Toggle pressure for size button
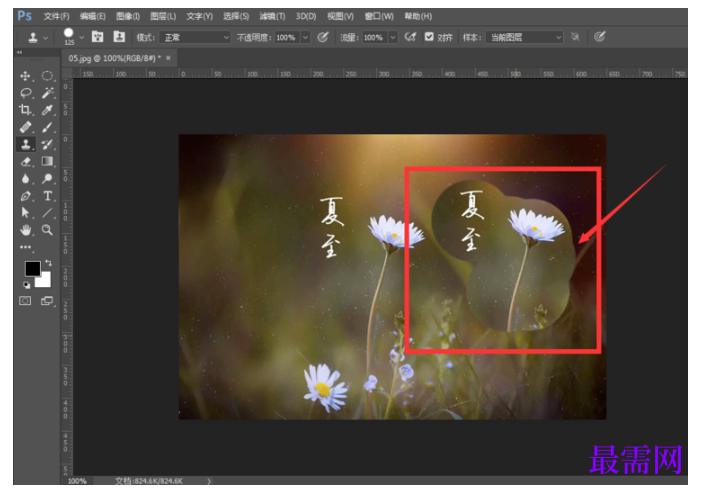701x491 pixels. 600,37
